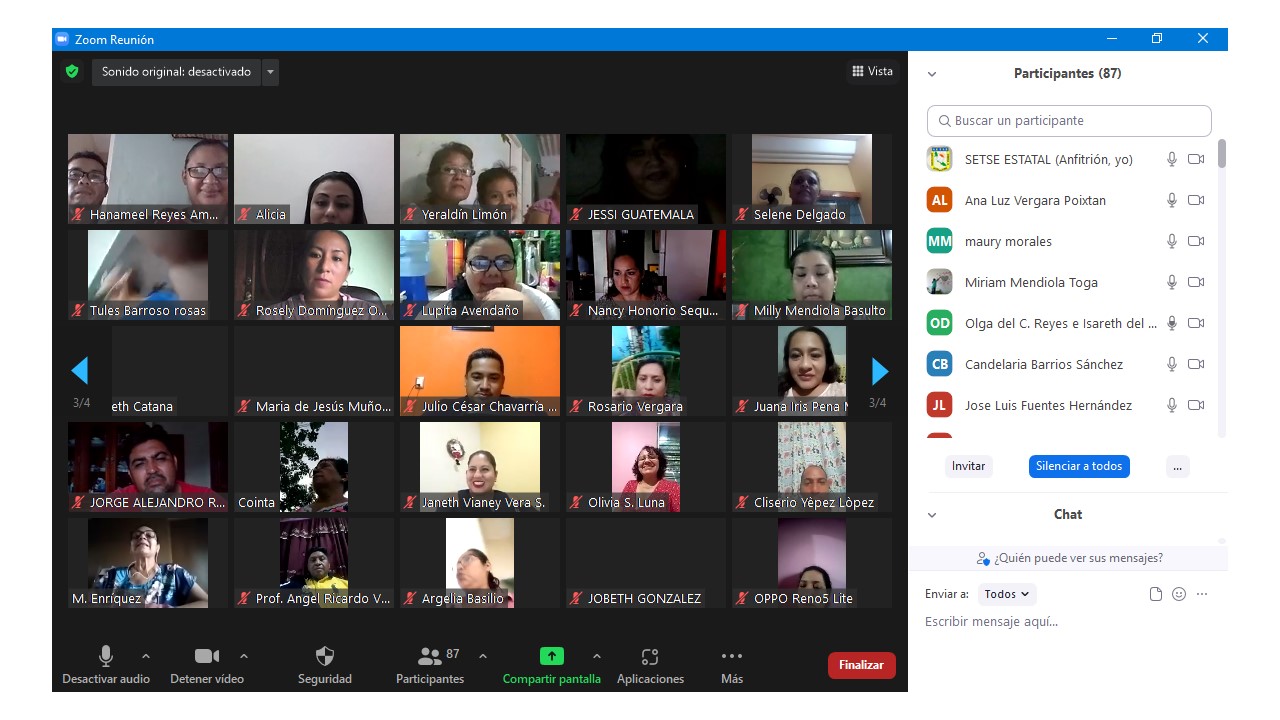Collapse the Participantes (87) panel chevron

click(932, 74)
